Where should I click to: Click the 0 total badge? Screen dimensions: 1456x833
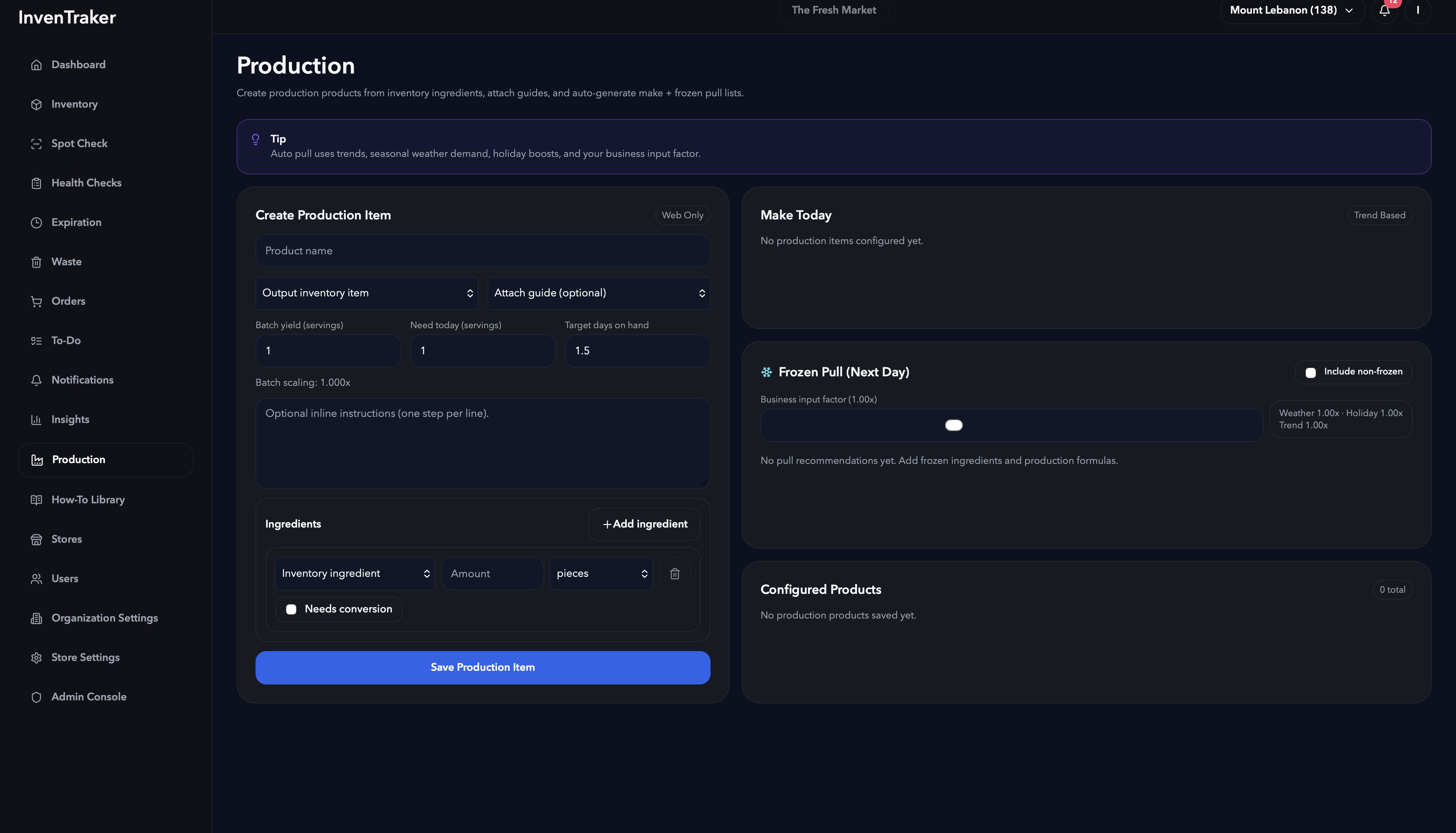(x=1392, y=590)
